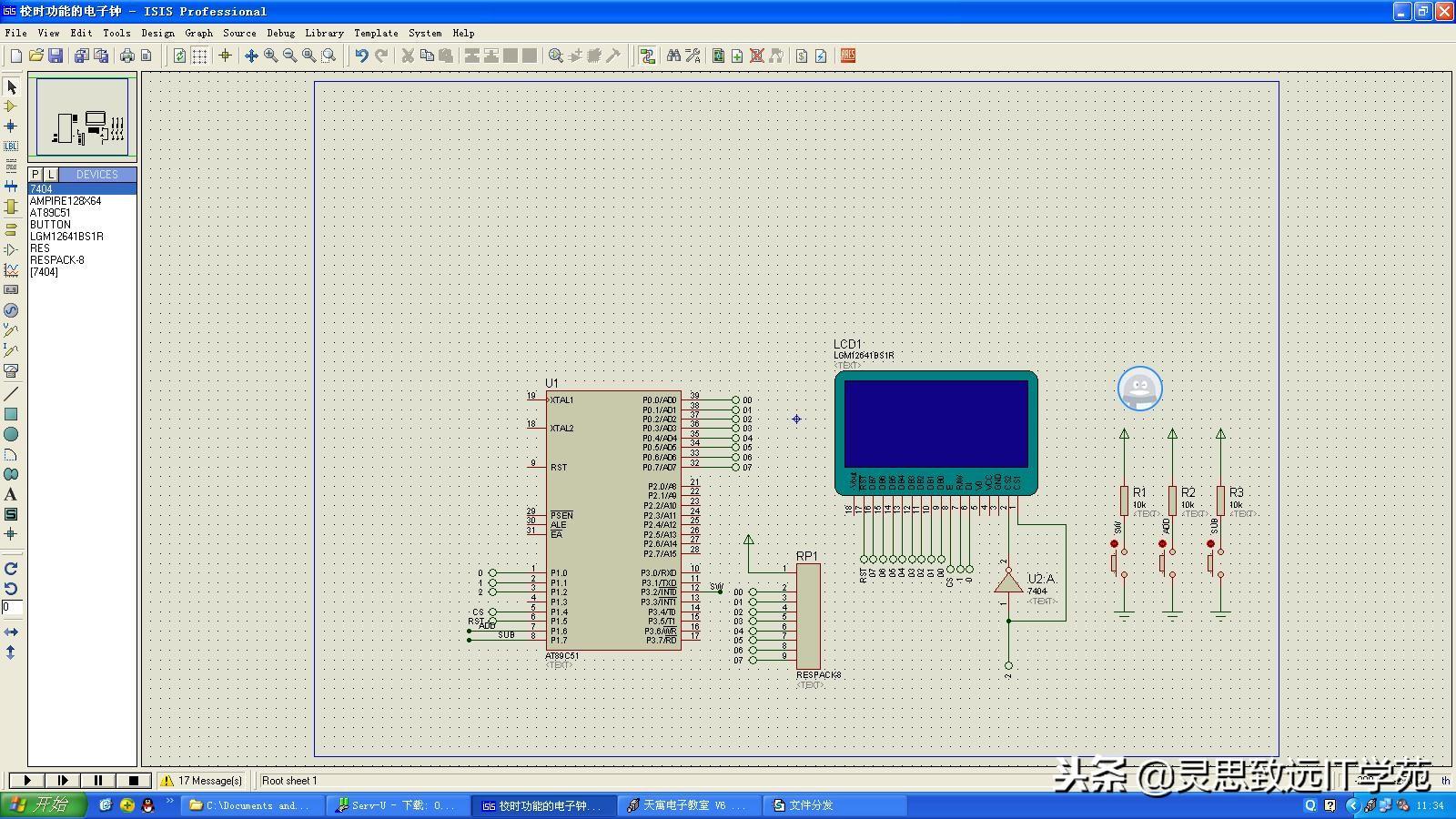Click the 'P' pick devices button

click(x=35, y=174)
